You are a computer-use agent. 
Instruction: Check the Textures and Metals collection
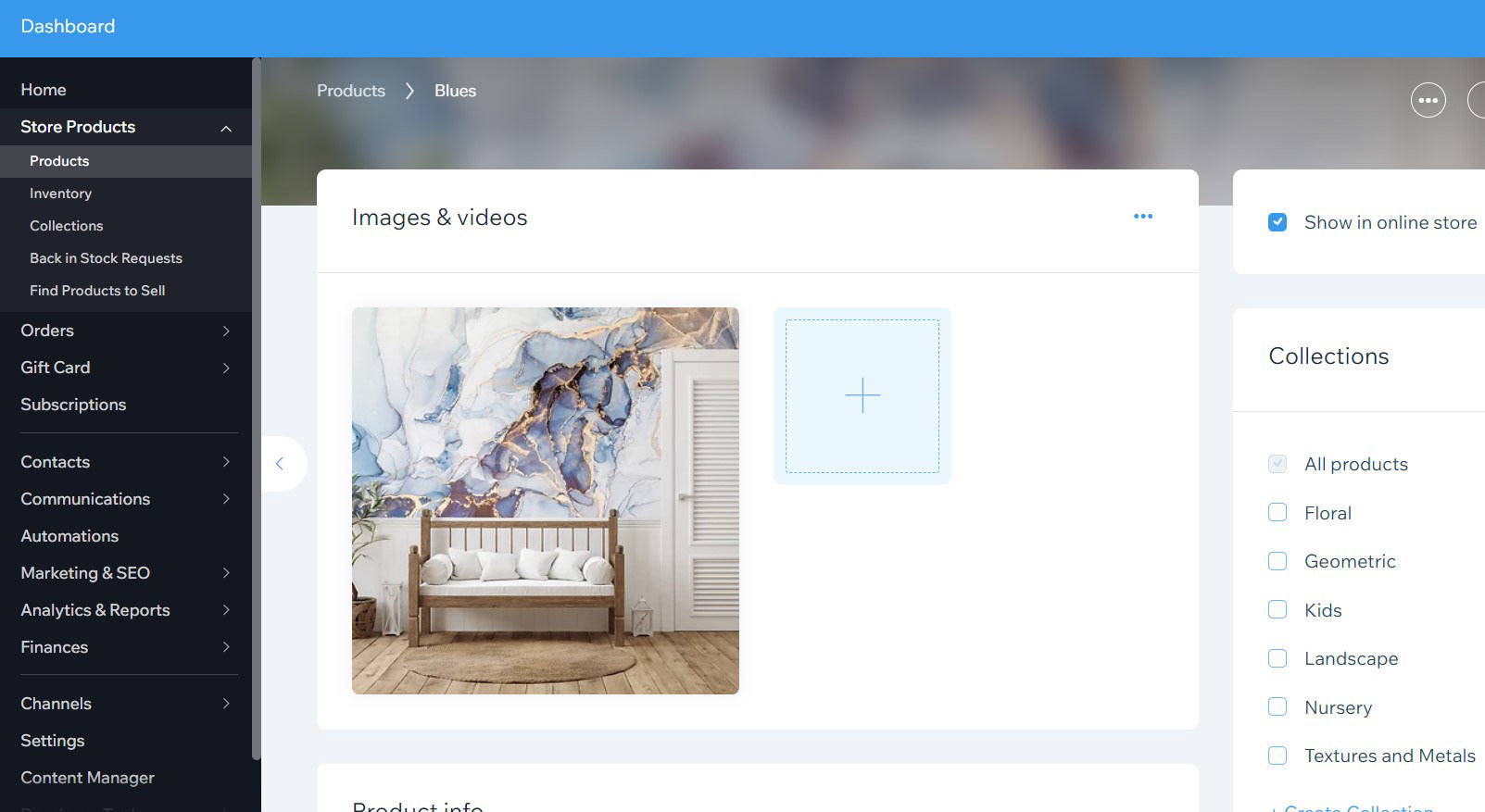click(x=1277, y=756)
